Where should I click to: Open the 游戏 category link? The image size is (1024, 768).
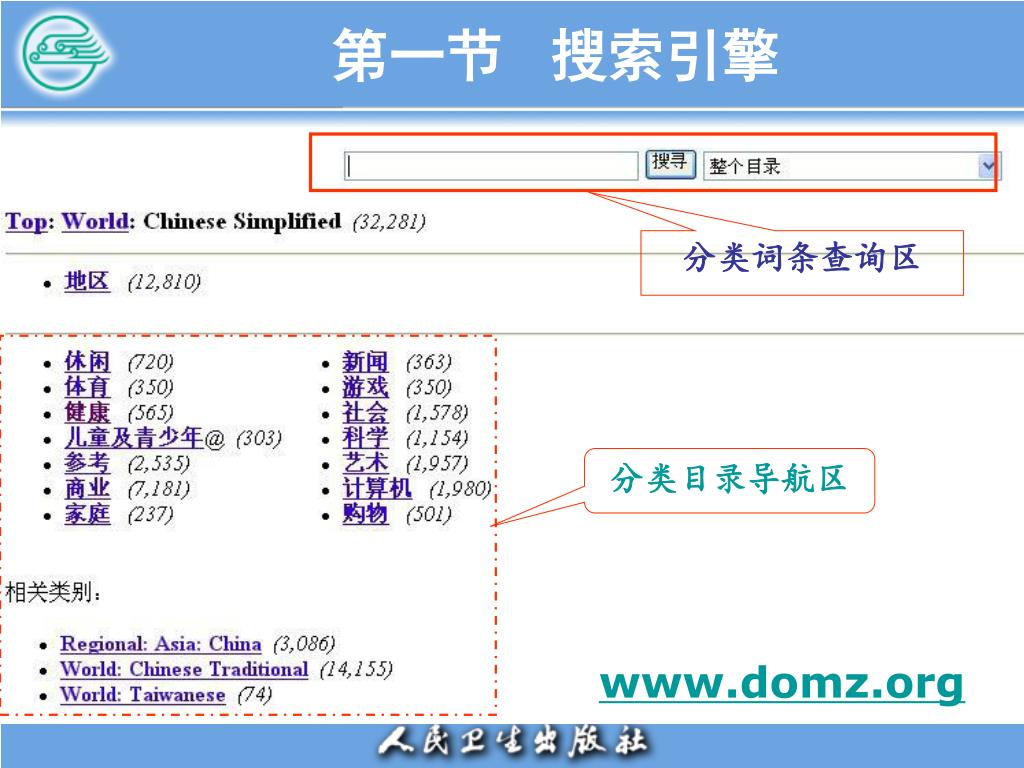coord(365,387)
